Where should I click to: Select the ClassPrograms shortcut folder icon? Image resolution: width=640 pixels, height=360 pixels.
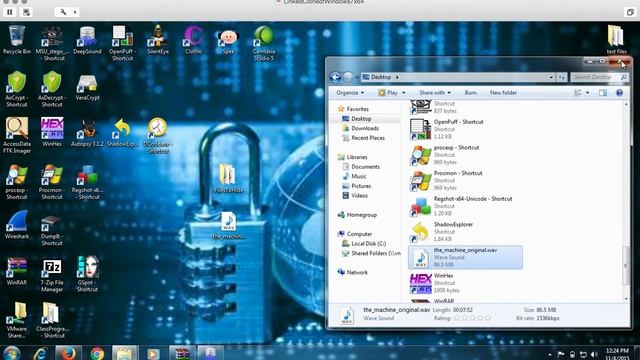52,320
